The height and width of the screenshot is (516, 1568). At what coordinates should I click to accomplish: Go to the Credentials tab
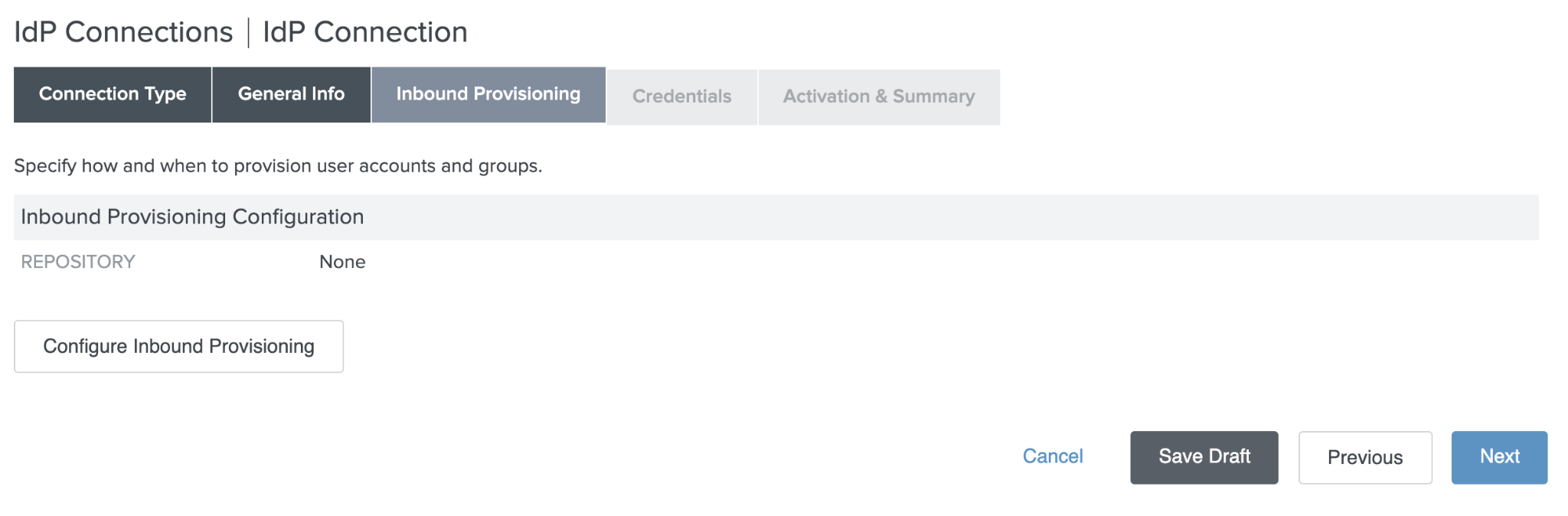[681, 96]
